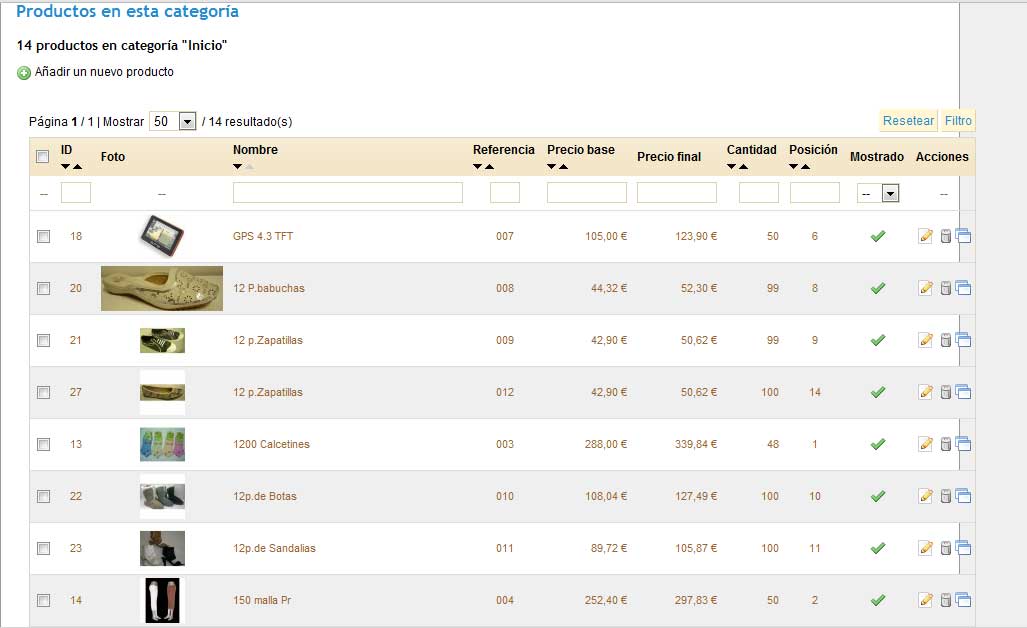Check the box for product ID 18
Image resolution: width=1027 pixels, height=628 pixels.
(x=43, y=236)
